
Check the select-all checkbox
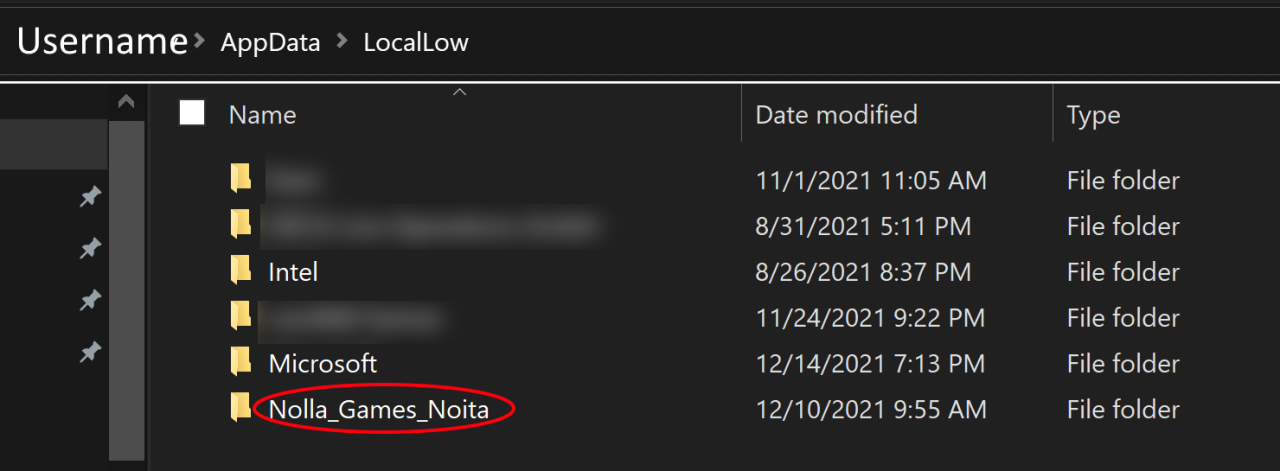pyautogui.click(x=192, y=114)
